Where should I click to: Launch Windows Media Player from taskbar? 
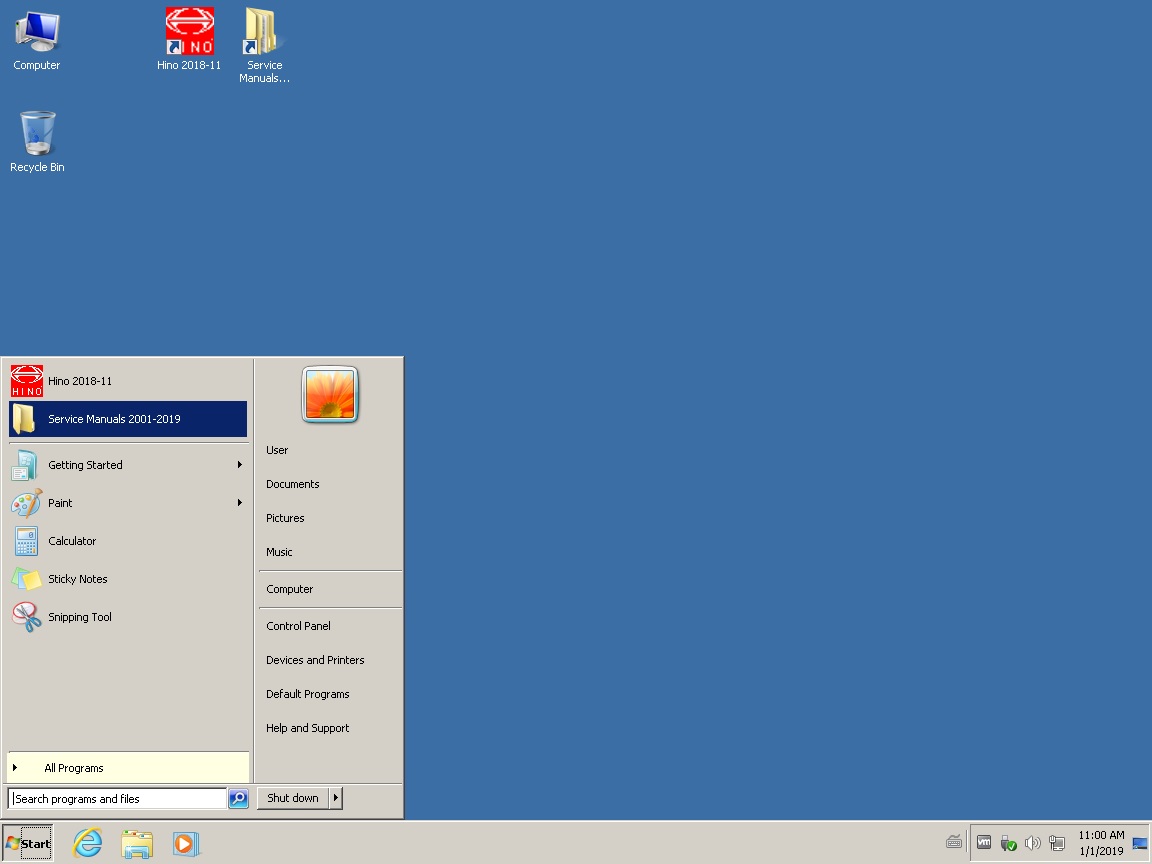pyautogui.click(x=186, y=843)
